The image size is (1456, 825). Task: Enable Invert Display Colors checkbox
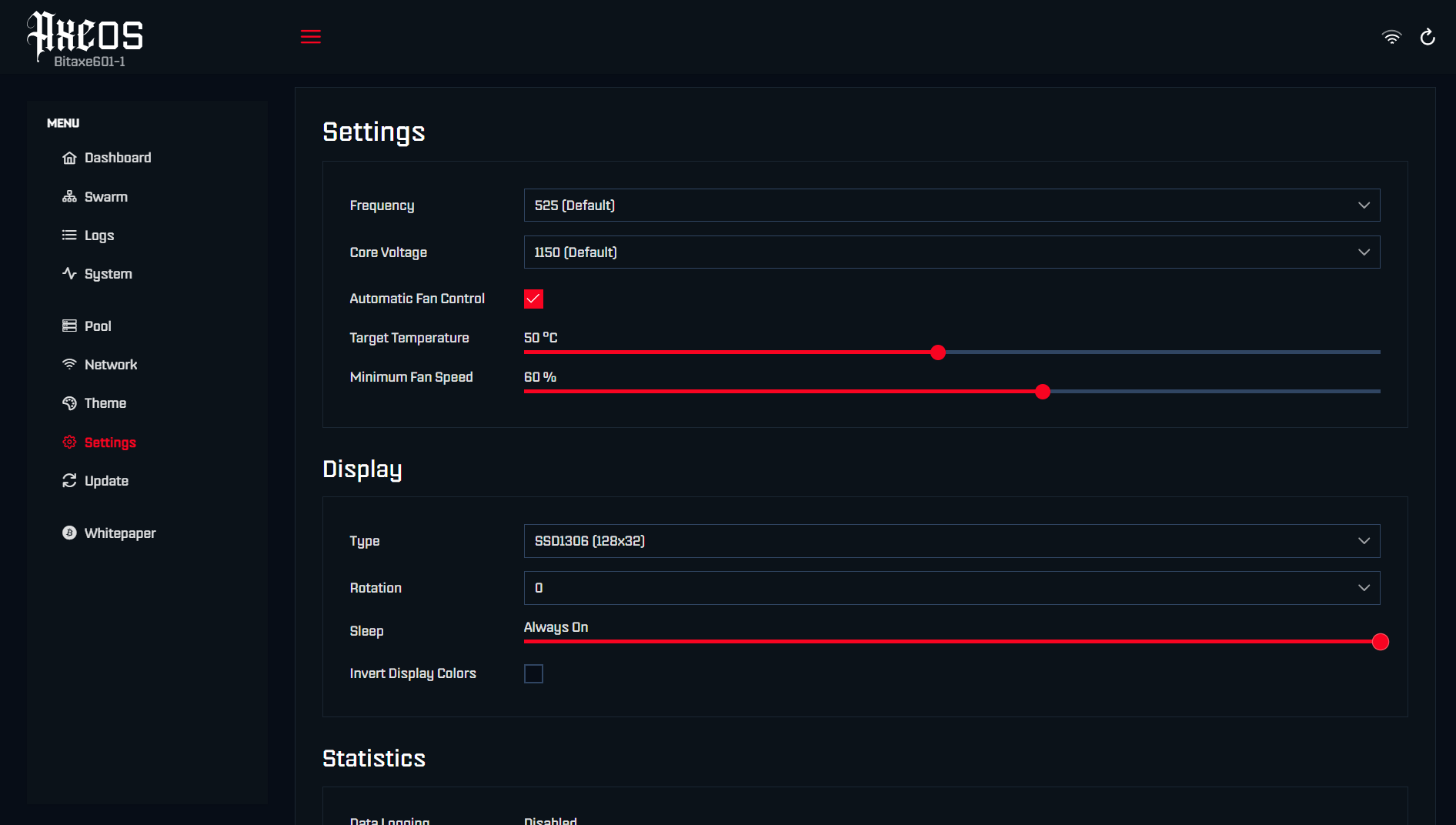tap(533, 674)
